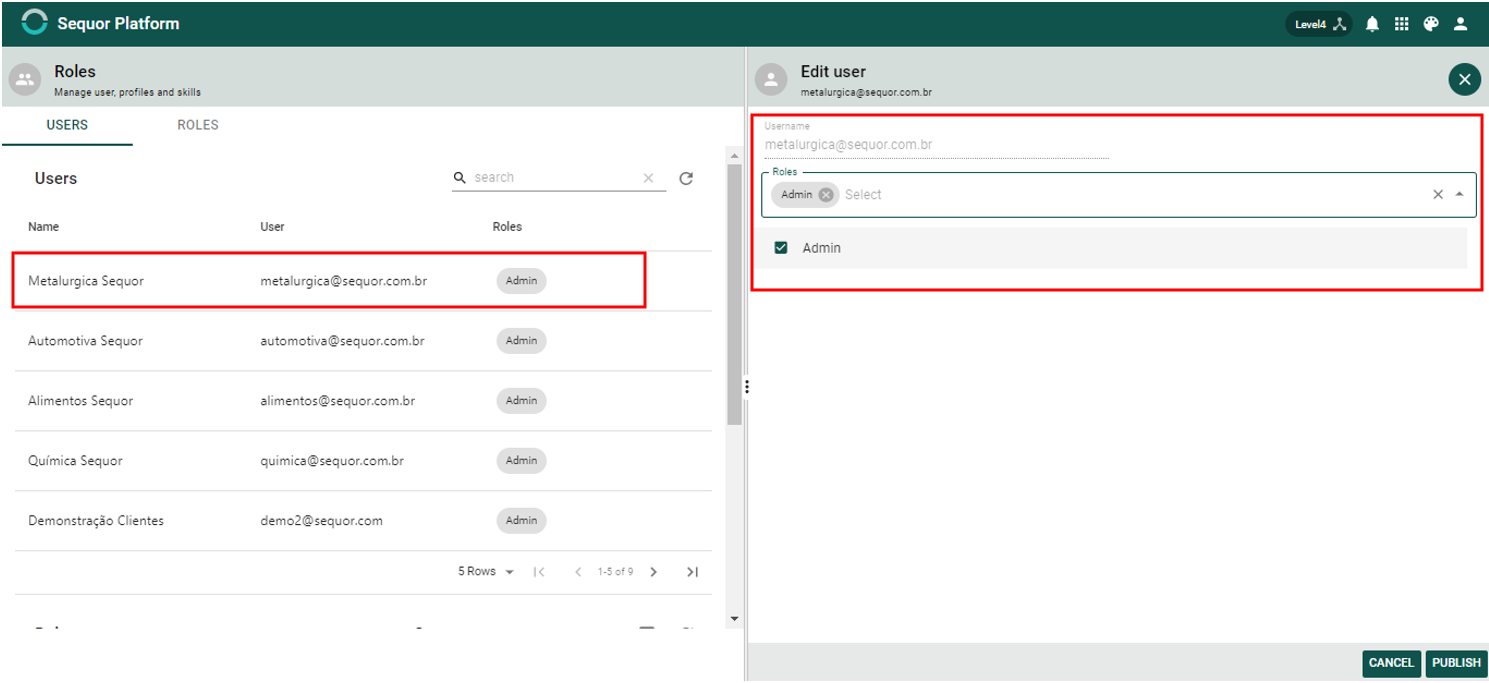This screenshot has width=1489, height=683.
Task: Click the Admin chip for Automotiva Sequor
Action: click(x=521, y=341)
